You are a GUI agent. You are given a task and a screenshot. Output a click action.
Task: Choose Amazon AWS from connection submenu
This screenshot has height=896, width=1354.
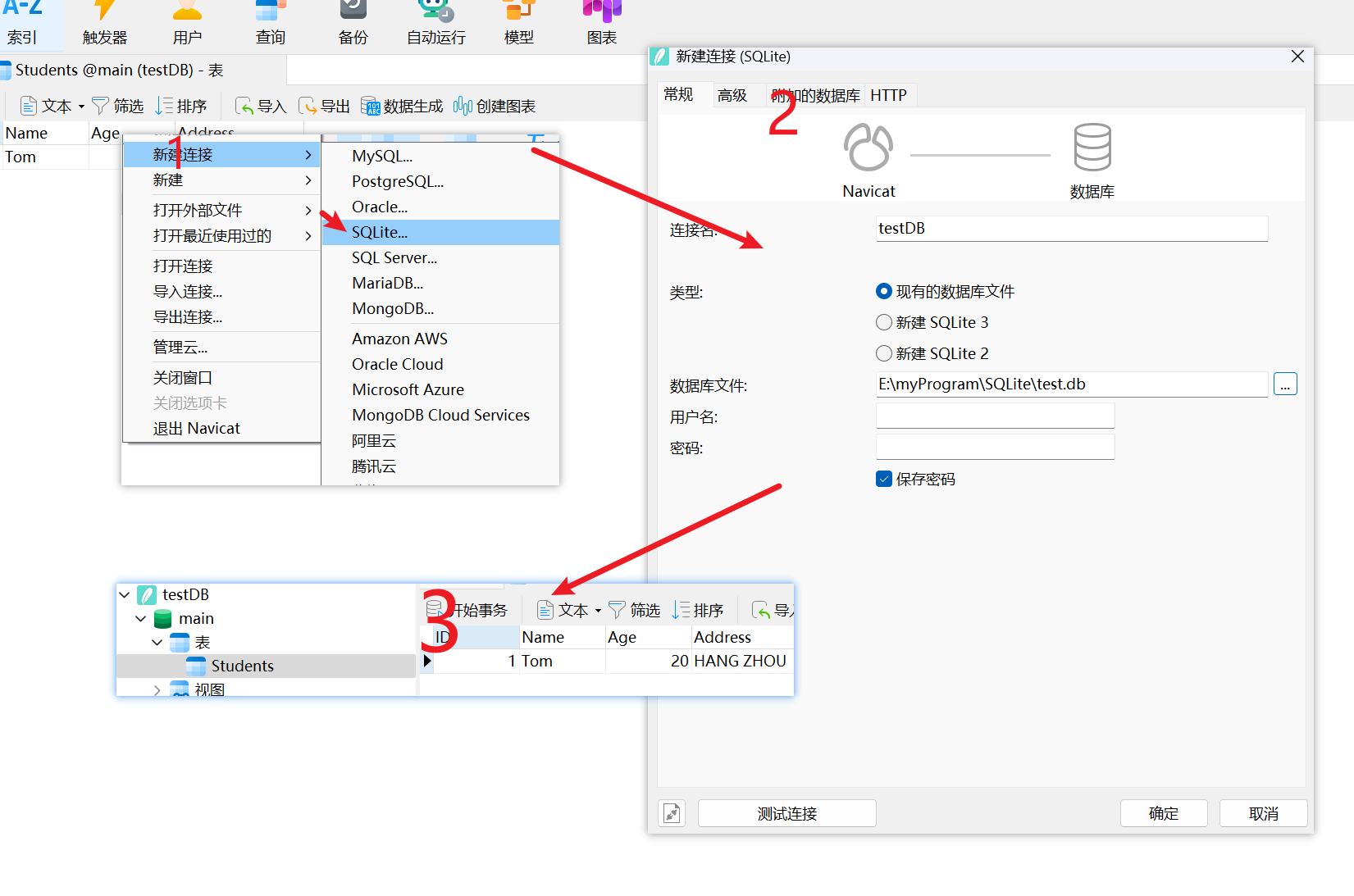(x=440, y=339)
